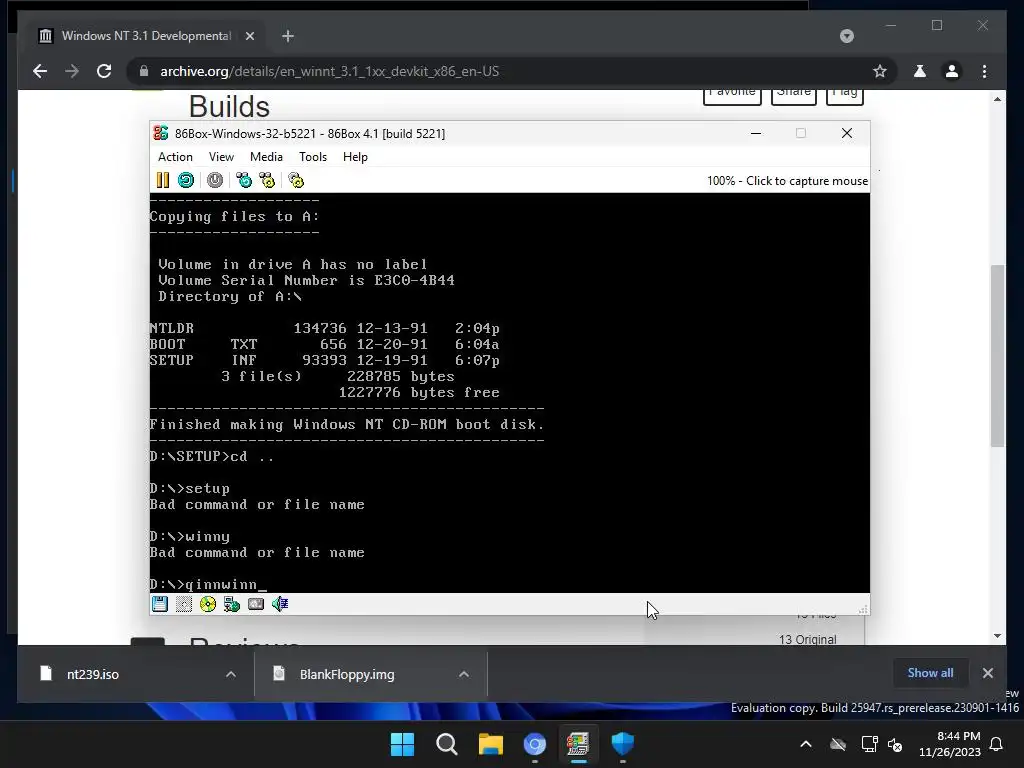
Task: Click the OneDrive cloud tray icon
Action: click(x=838, y=744)
